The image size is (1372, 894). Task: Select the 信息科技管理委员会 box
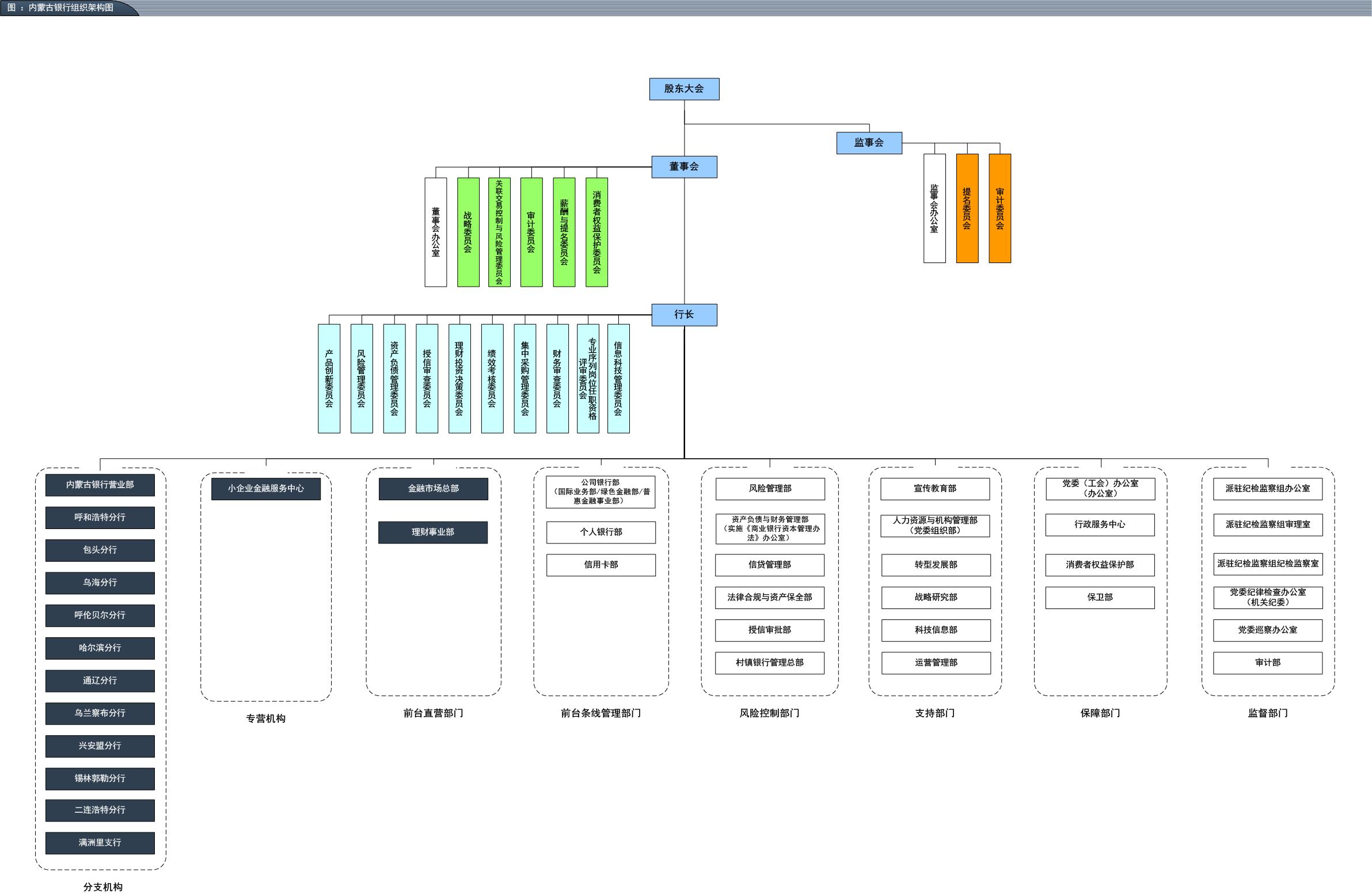618,379
